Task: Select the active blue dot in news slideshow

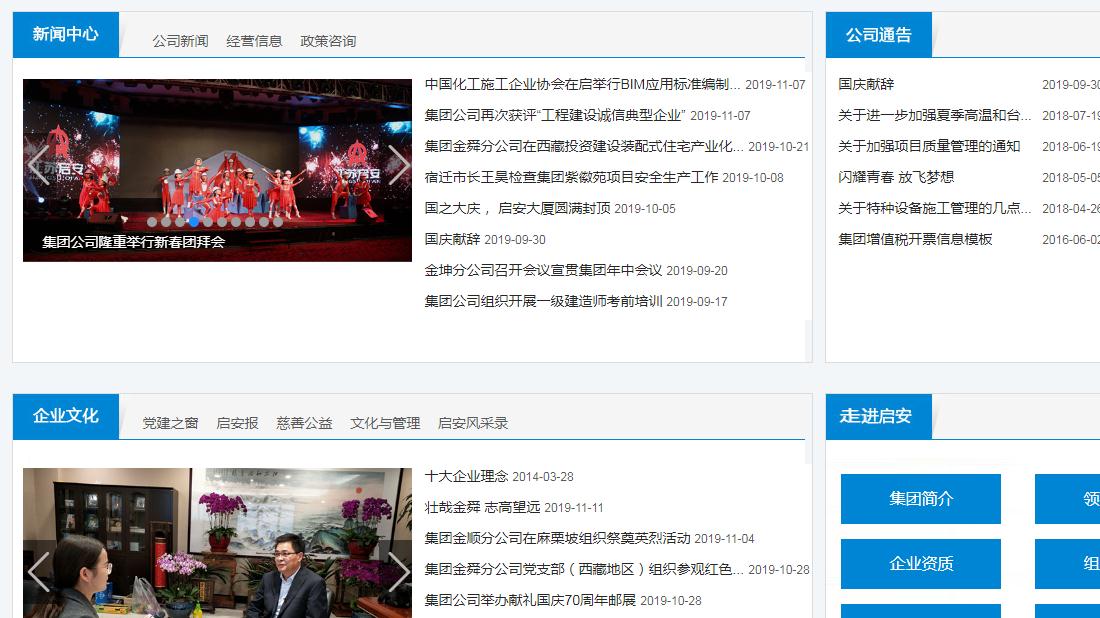Action: coord(194,222)
